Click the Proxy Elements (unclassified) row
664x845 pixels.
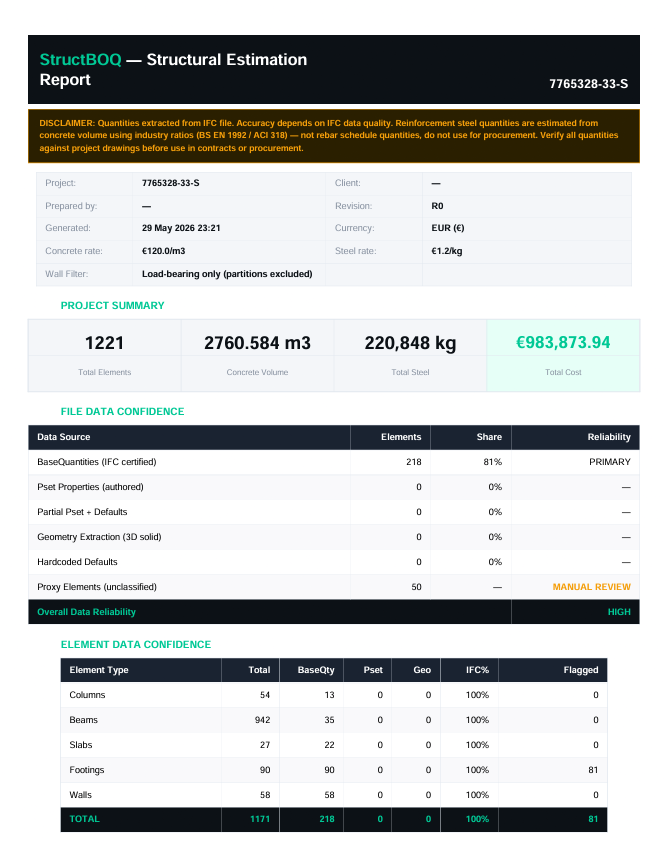334,587
